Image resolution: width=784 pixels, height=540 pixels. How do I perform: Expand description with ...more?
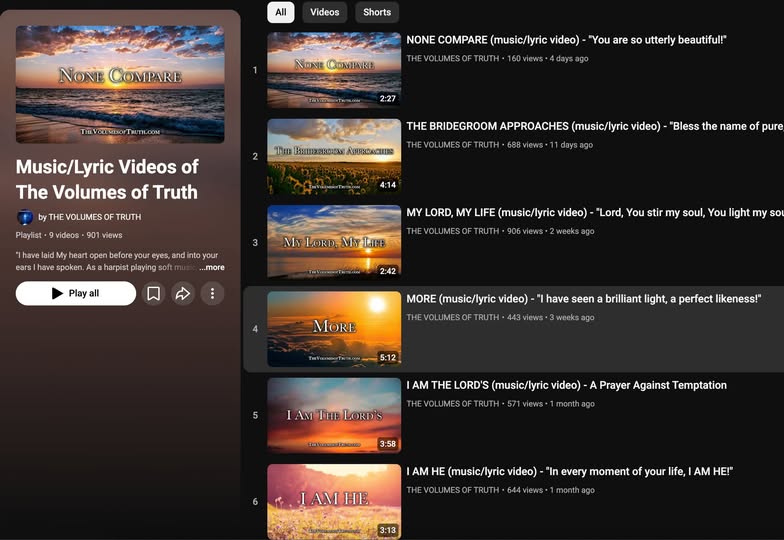[x=212, y=268]
